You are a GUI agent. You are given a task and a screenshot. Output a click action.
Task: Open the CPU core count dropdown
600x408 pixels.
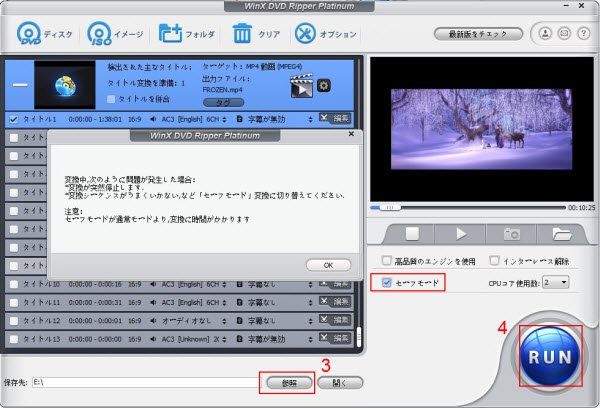pos(556,282)
